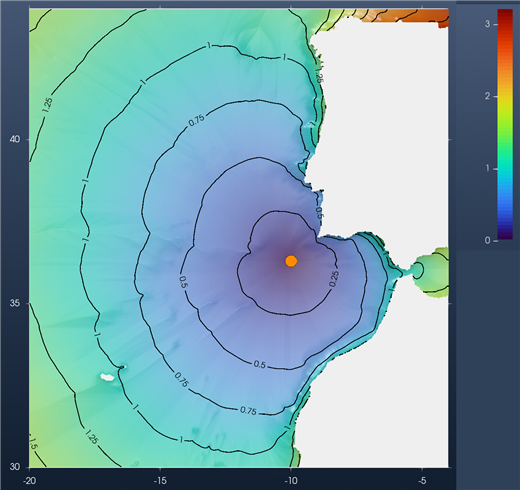
Task: Click the longitude axis label -15
Action: pos(160,481)
